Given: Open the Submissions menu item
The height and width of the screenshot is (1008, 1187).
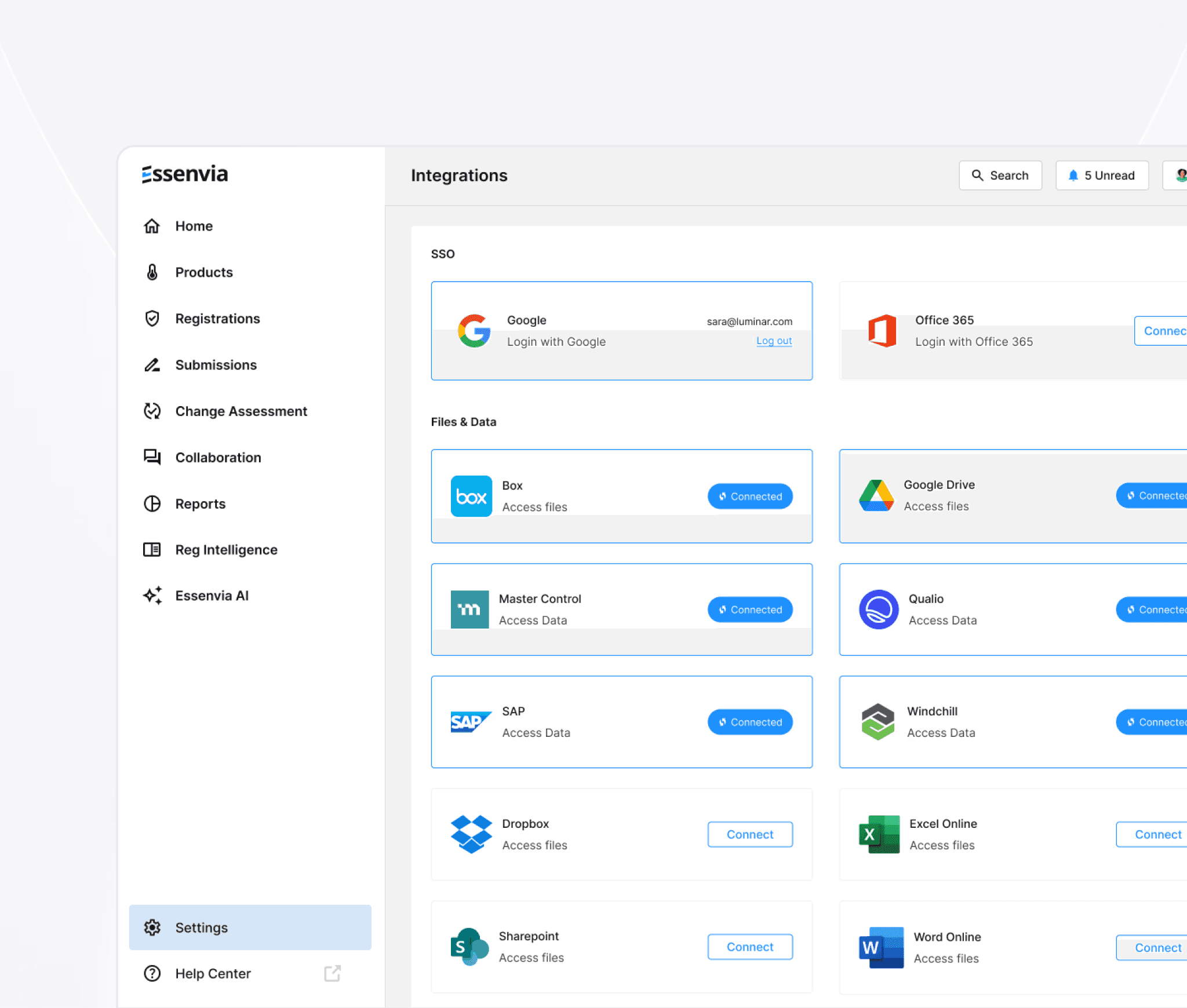Looking at the screenshot, I should pos(216,365).
